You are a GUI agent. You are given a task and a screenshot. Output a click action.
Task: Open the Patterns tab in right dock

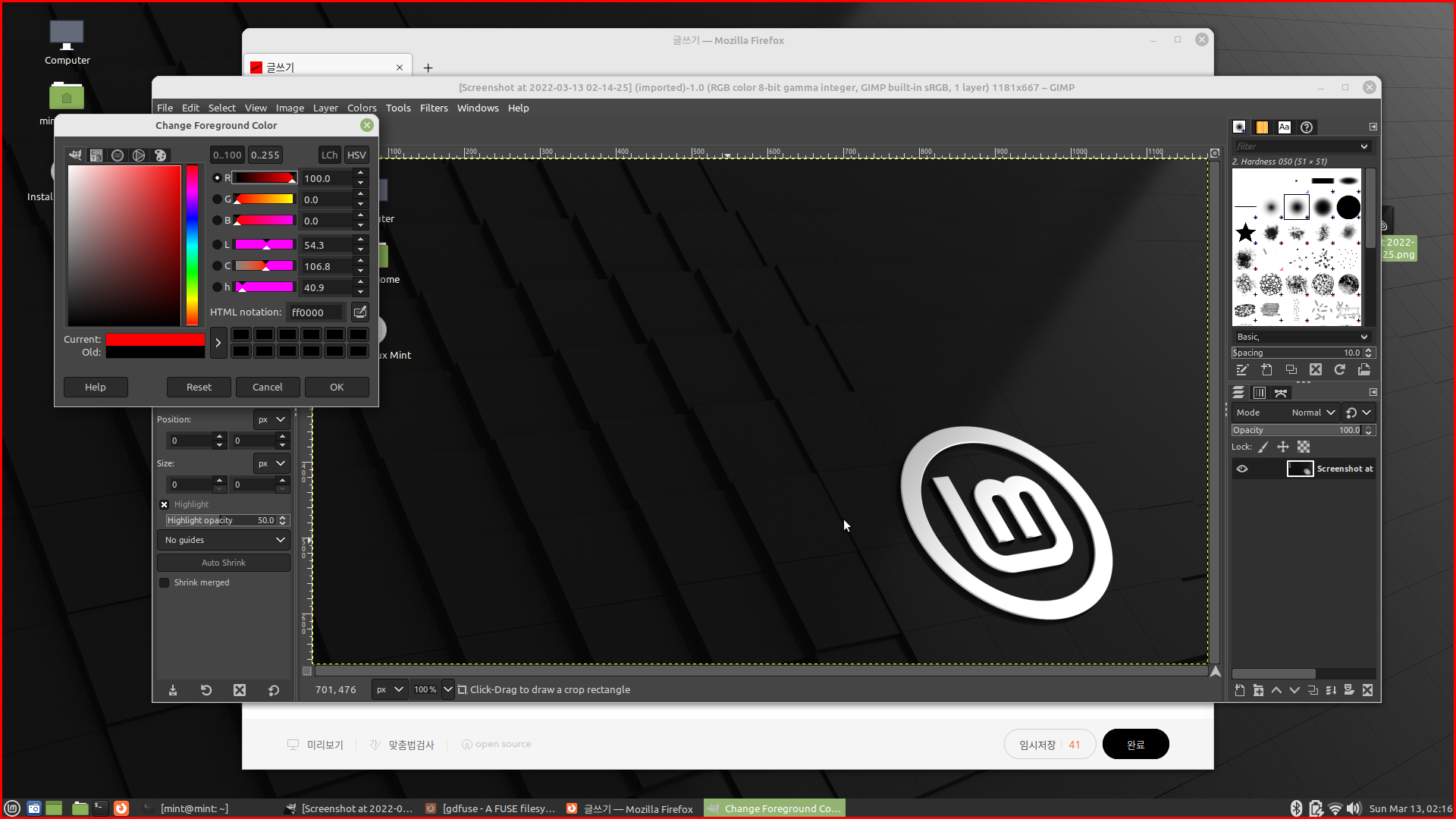1262,127
